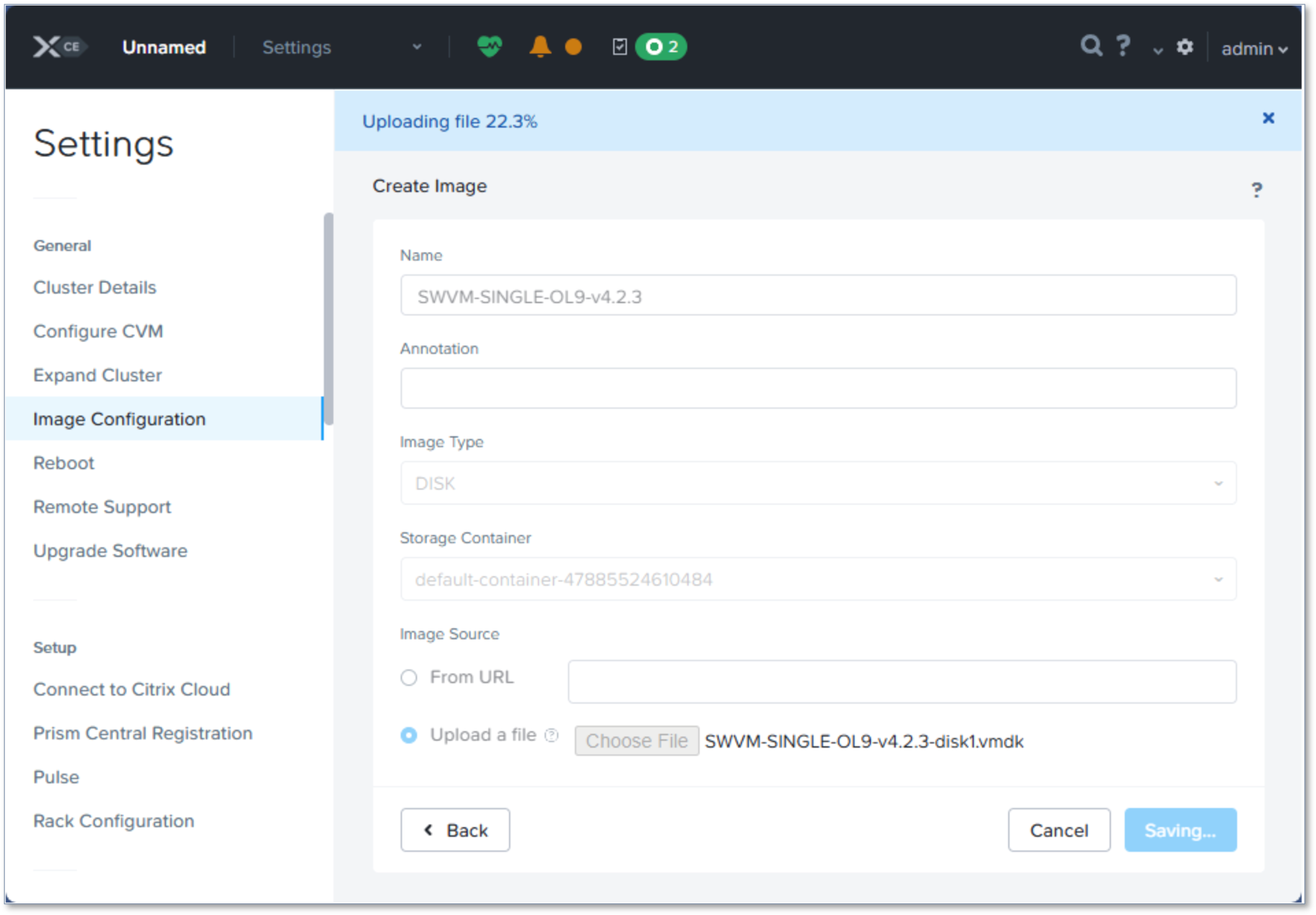Image resolution: width=1316 pixels, height=915 pixels.
Task: Click the Nutanix CE logo icon
Action: click(58, 47)
